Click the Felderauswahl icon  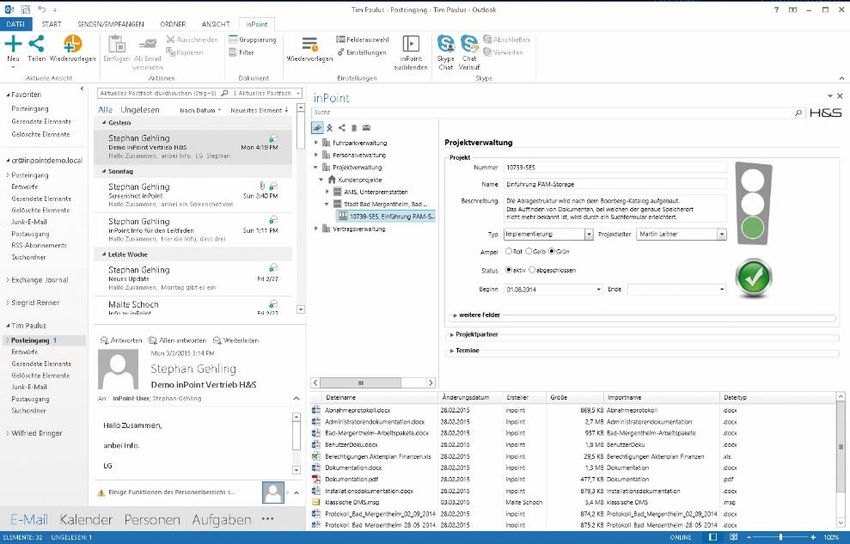[340, 40]
